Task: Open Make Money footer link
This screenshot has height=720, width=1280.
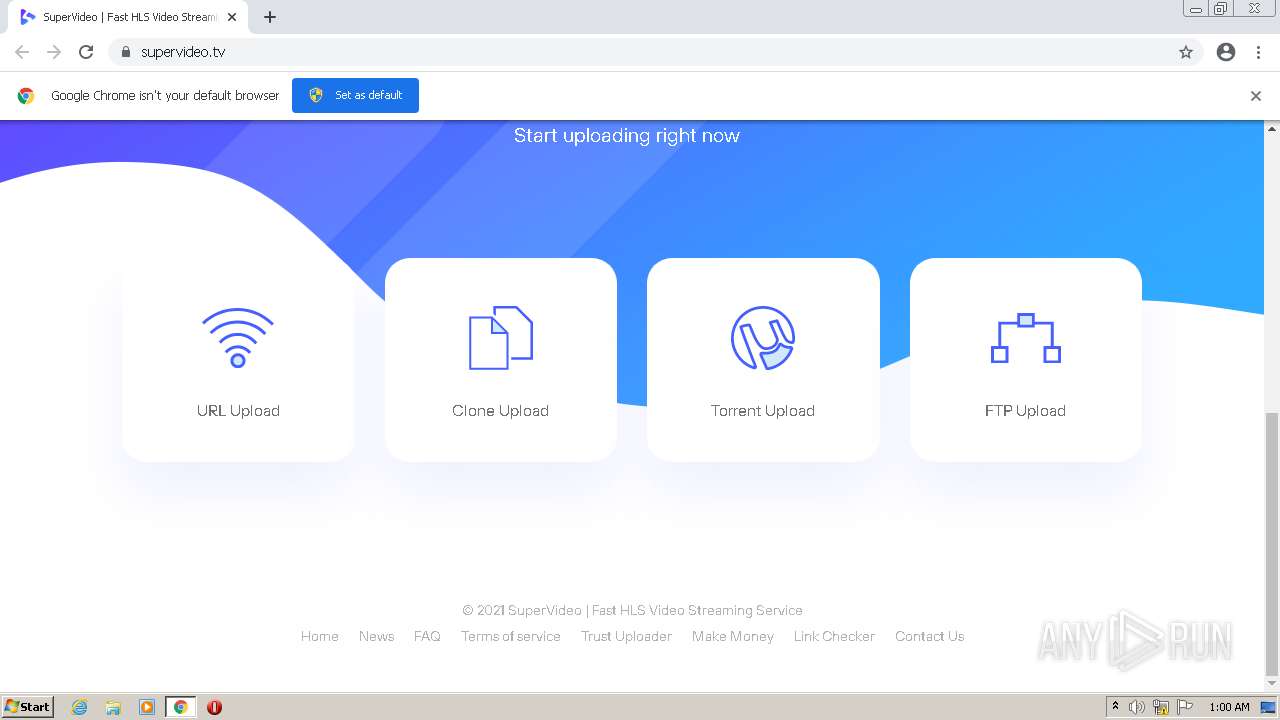Action: tap(733, 636)
